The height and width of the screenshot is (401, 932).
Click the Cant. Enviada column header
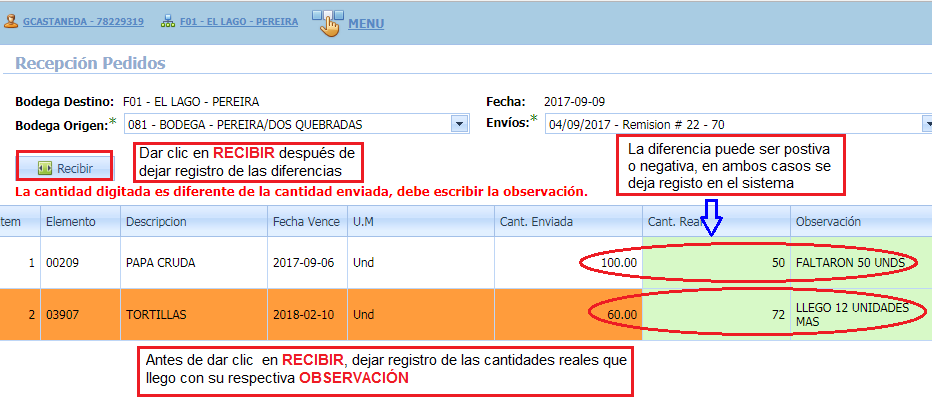coord(568,222)
